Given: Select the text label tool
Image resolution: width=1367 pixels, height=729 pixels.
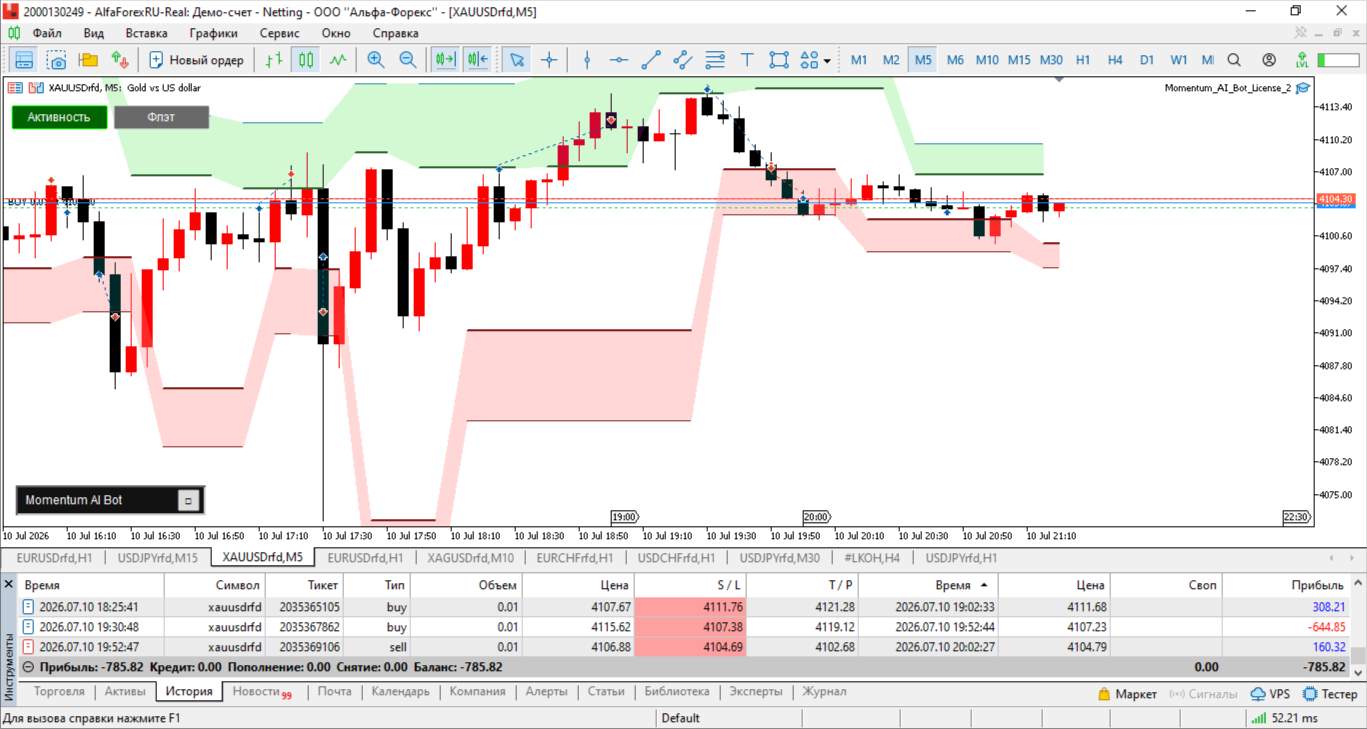Looking at the screenshot, I should [747, 60].
